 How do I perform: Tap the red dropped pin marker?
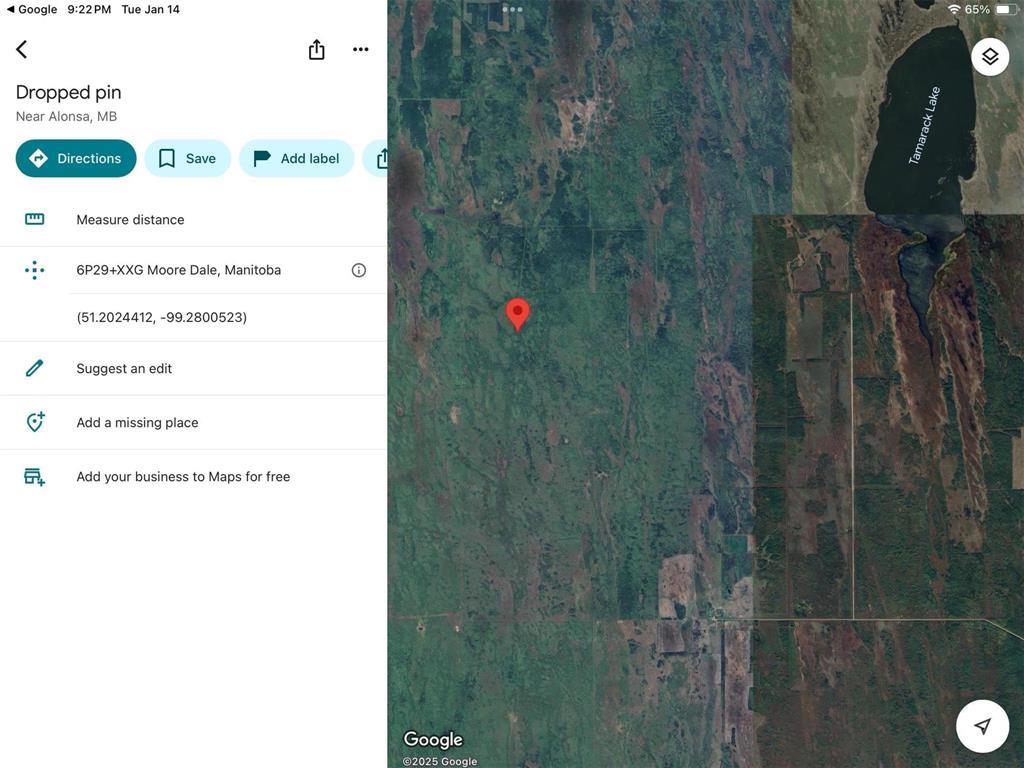tap(517, 313)
